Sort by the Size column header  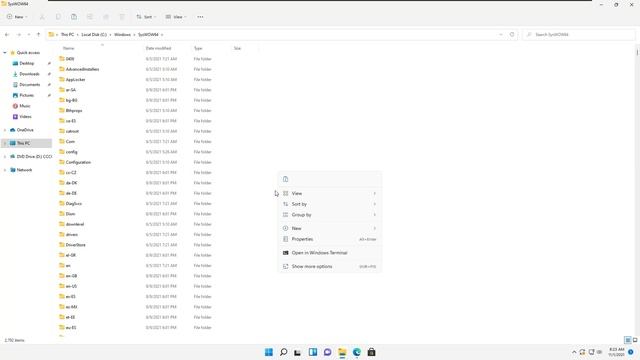pos(237,48)
